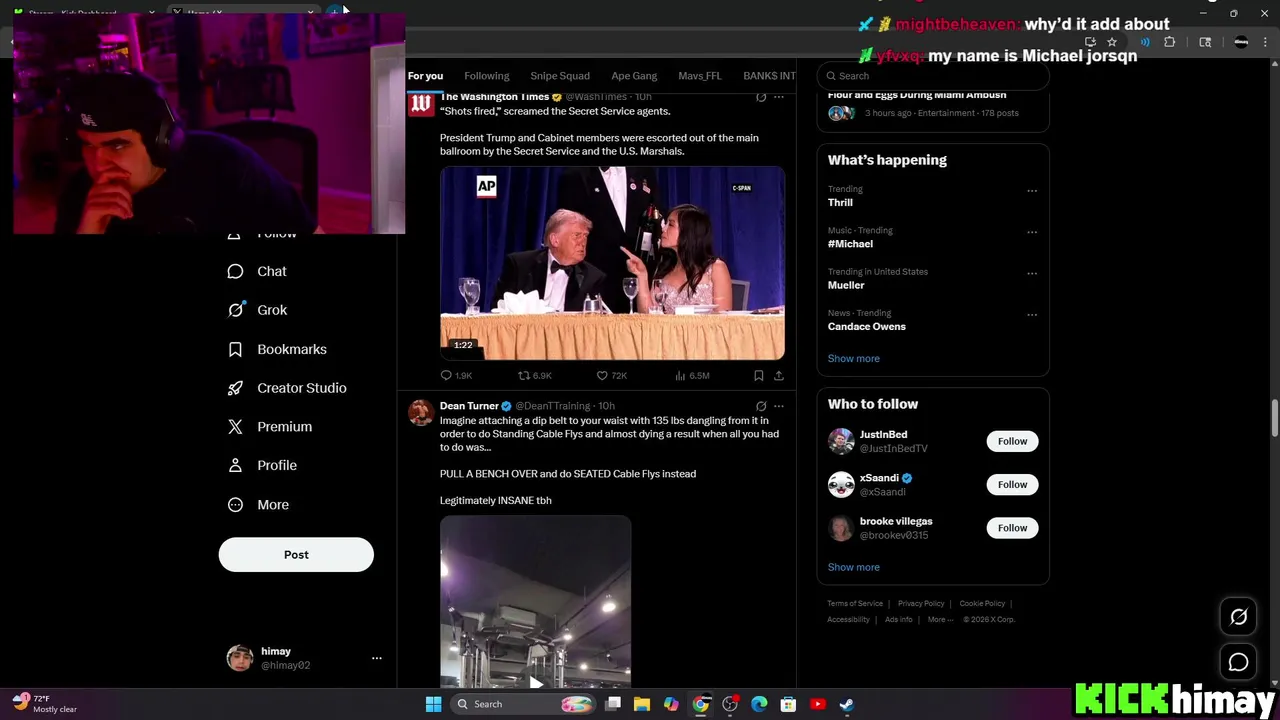
Task: Open the More sidebar menu
Action: click(x=258, y=505)
